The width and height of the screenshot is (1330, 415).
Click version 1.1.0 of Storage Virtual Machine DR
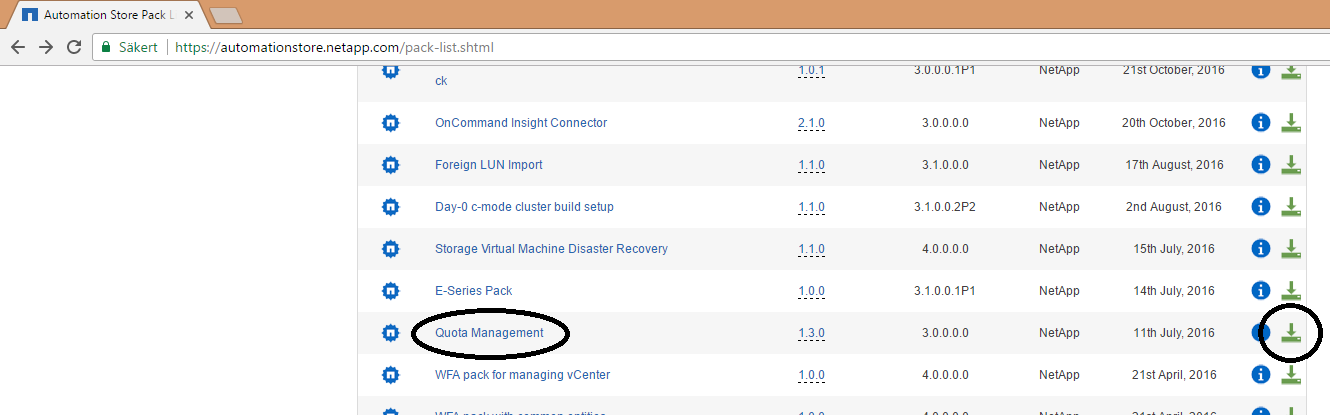click(811, 249)
